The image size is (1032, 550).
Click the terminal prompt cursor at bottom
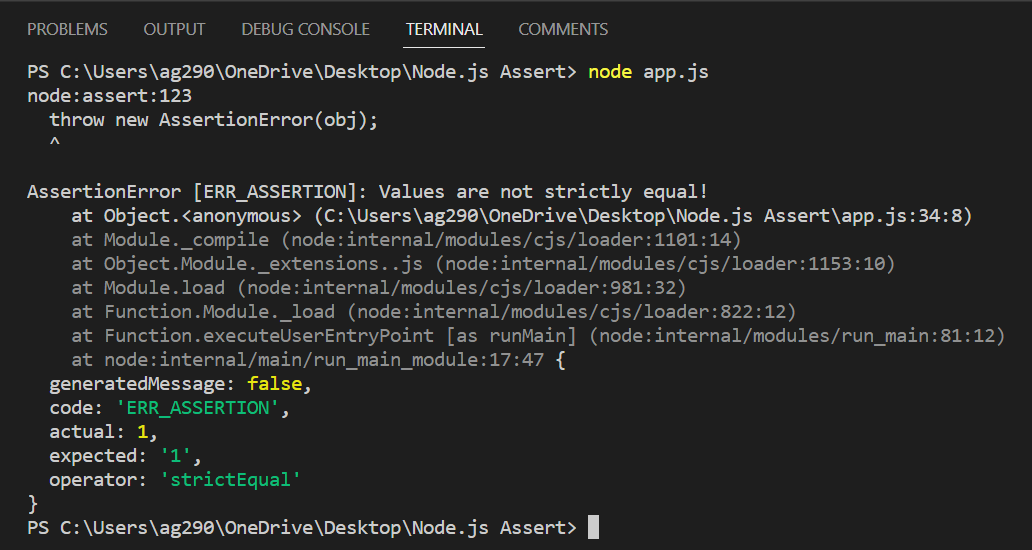click(593, 528)
